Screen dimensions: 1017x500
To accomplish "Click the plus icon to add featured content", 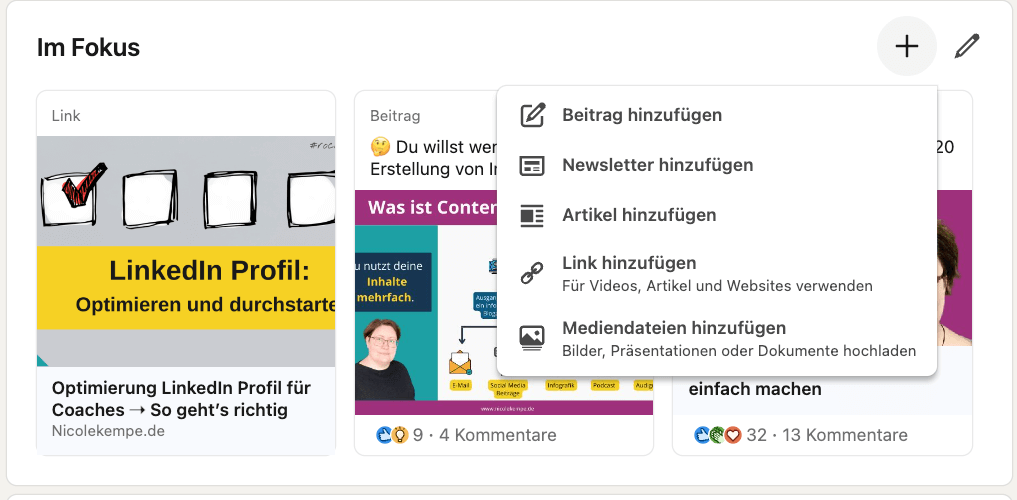I will pyautogui.click(x=906, y=46).
